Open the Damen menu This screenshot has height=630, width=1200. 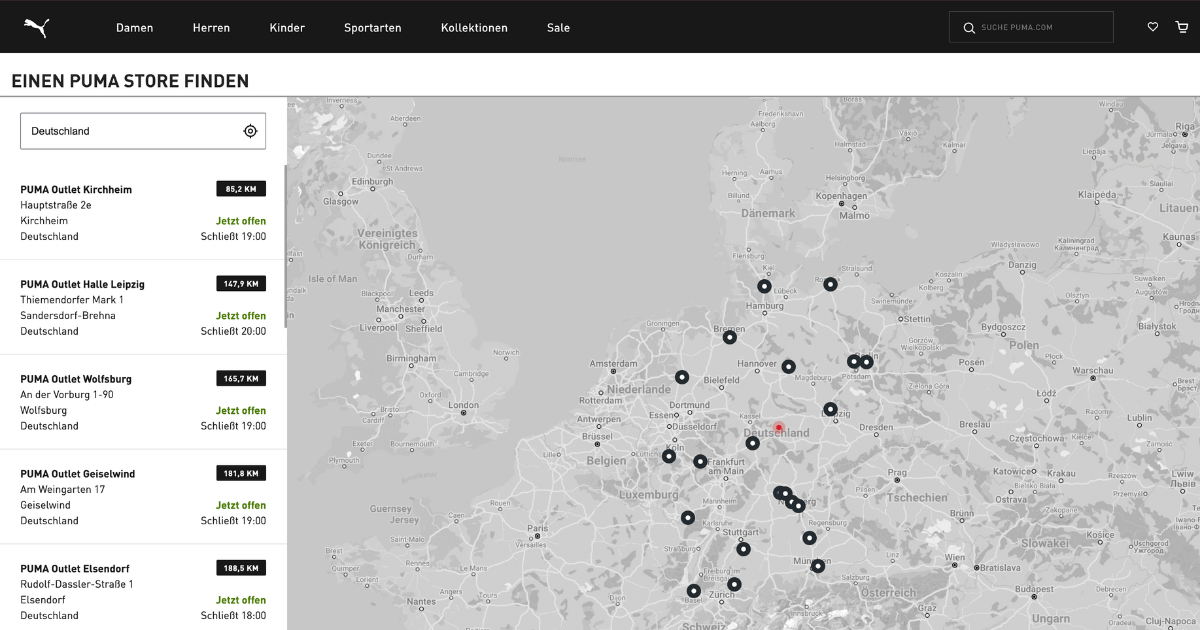134,28
